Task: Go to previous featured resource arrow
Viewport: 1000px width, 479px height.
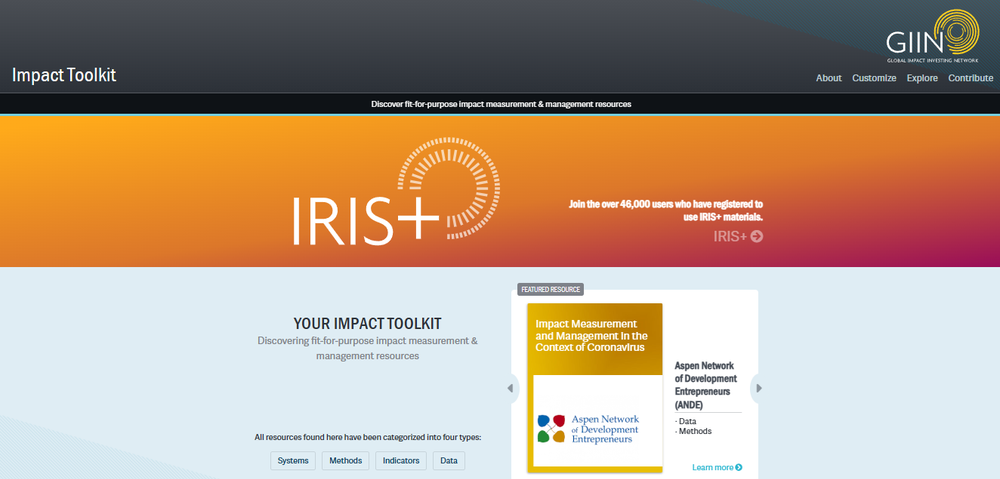Action: pos(510,388)
